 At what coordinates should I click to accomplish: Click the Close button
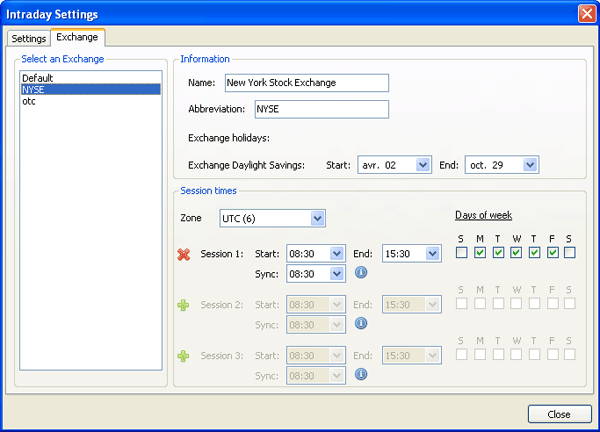pos(559,414)
